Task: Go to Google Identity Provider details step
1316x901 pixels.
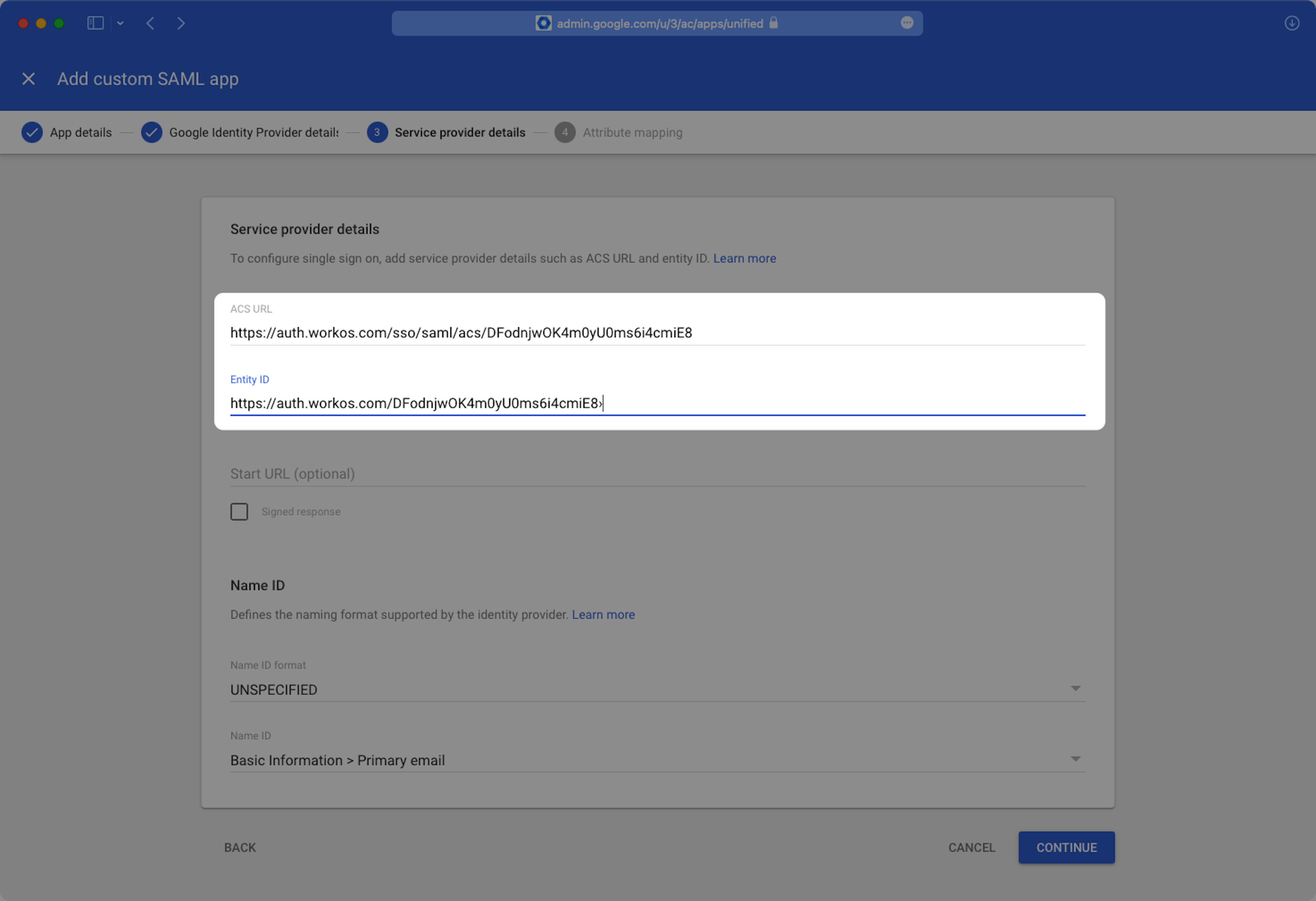Action: pyautogui.click(x=253, y=133)
